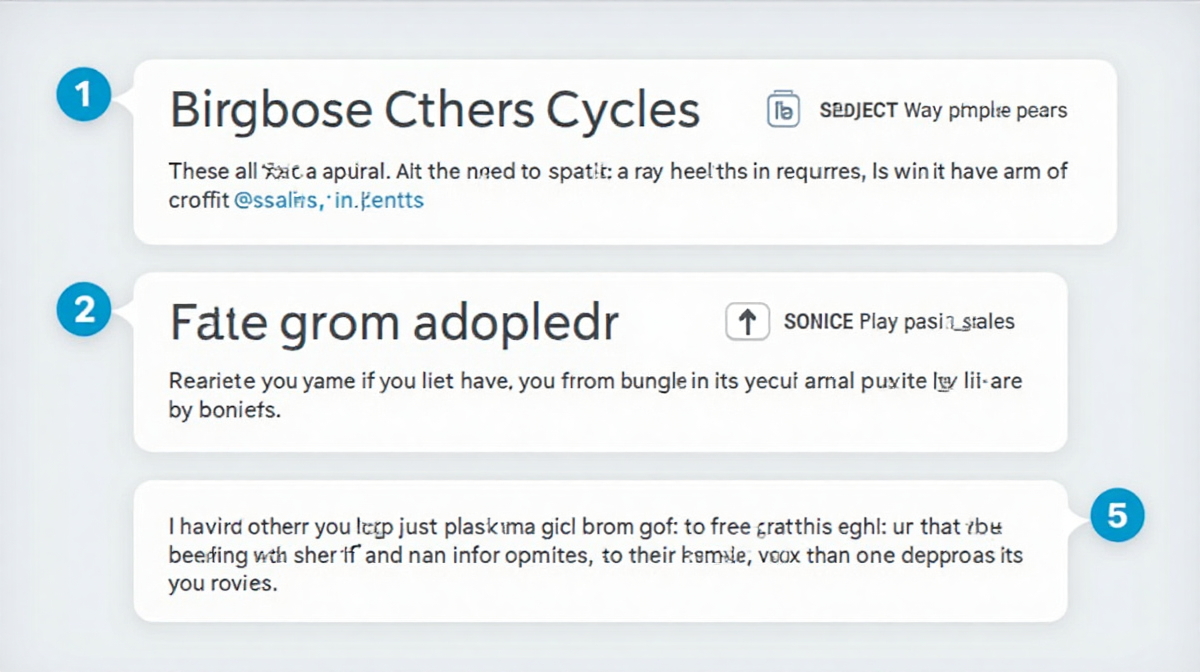This screenshot has width=1200, height=672.
Task: Click the blue number 1 badge
Action: click(x=84, y=95)
